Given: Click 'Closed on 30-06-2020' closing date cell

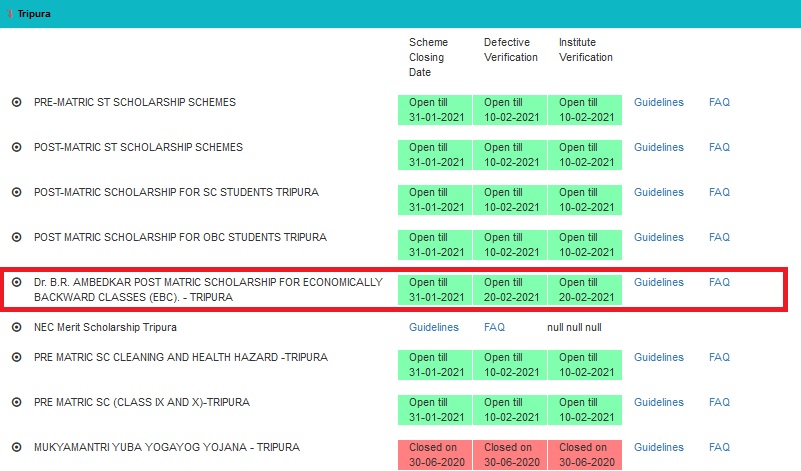Looking at the screenshot, I should [x=435, y=455].
